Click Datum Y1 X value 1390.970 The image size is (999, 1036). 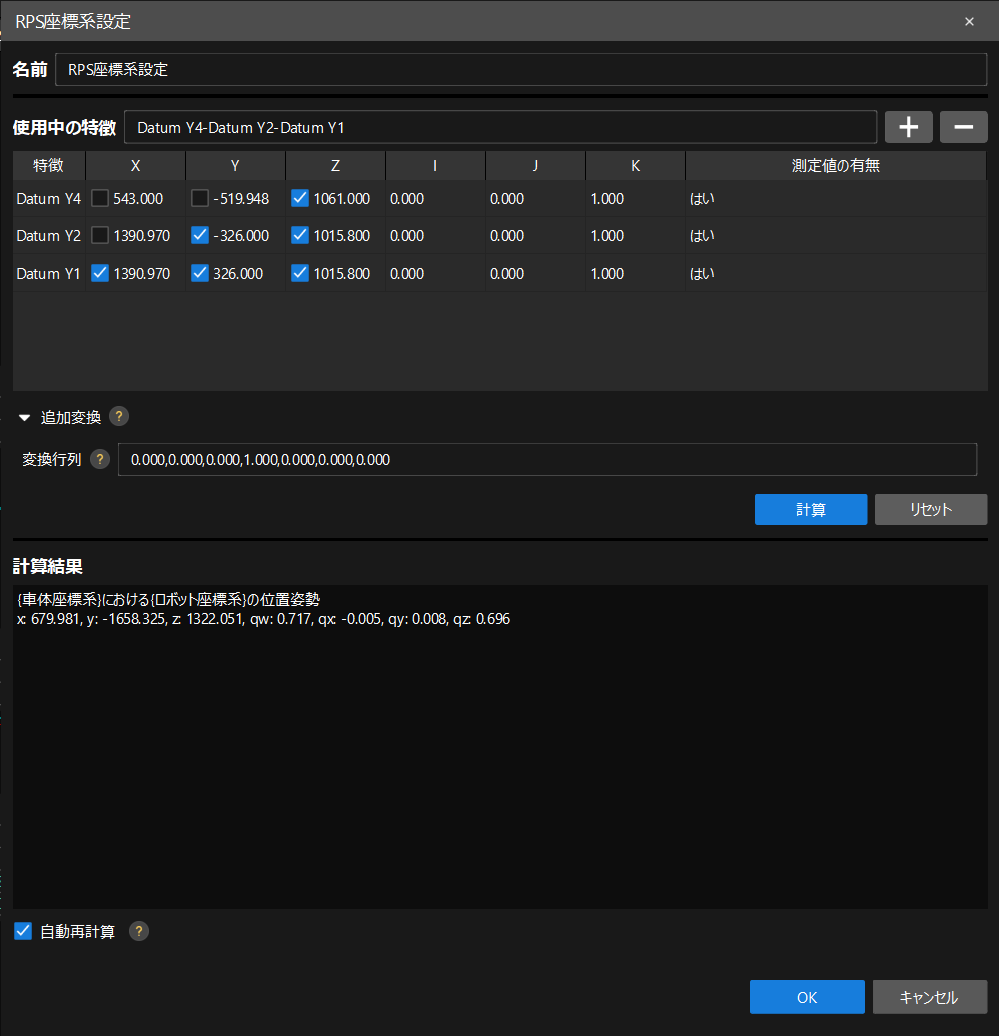click(x=141, y=273)
